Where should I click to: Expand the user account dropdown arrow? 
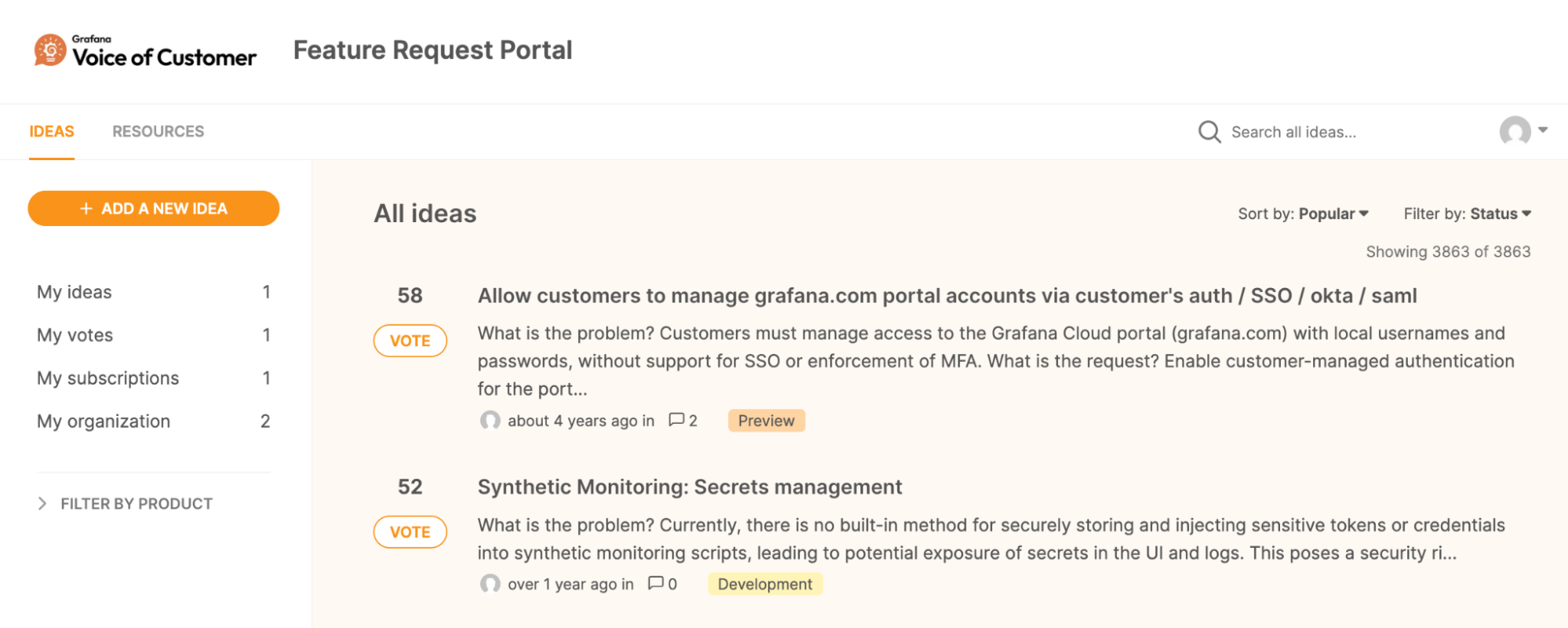coord(1543,130)
